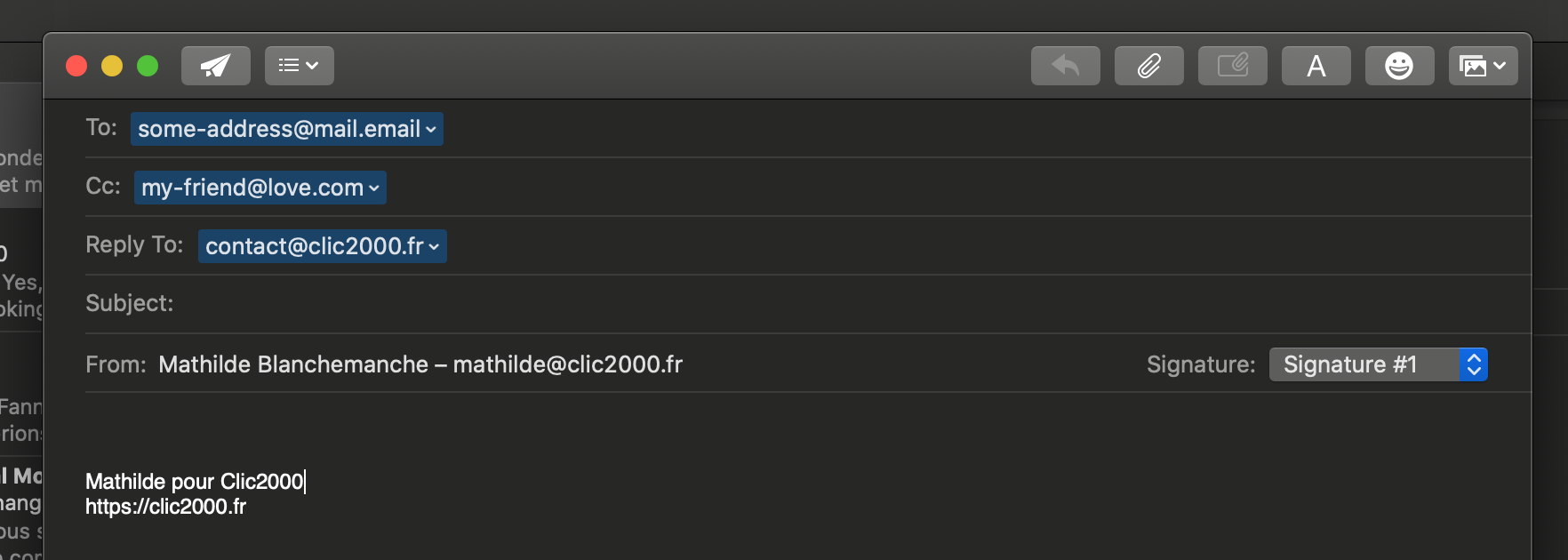
Task: Click the reply arrow toolbar icon
Action: [1065, 66]
